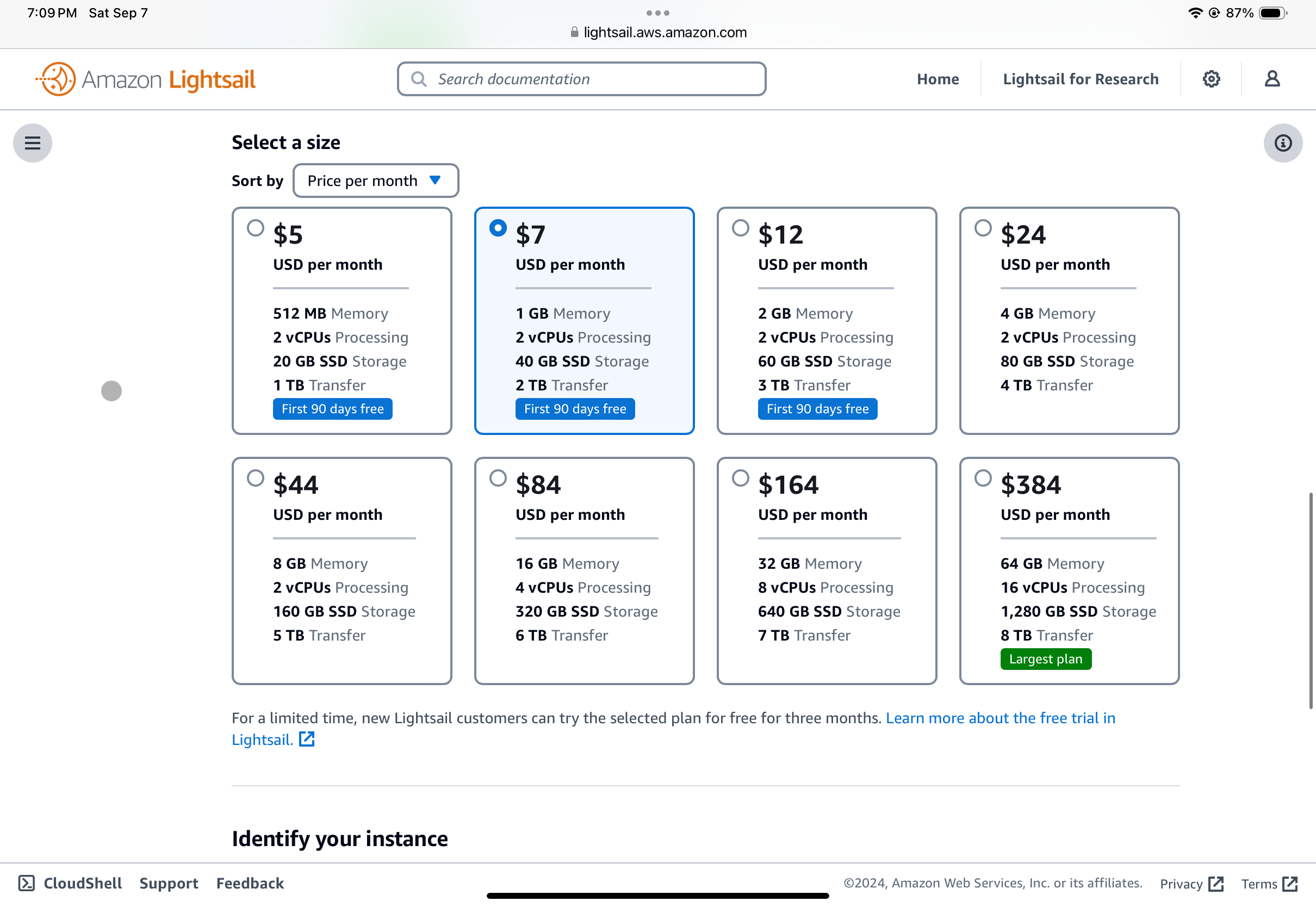This screenshot has height=907, width=1316.
Task: Open the Feedback link
Action: click(250, 883)
